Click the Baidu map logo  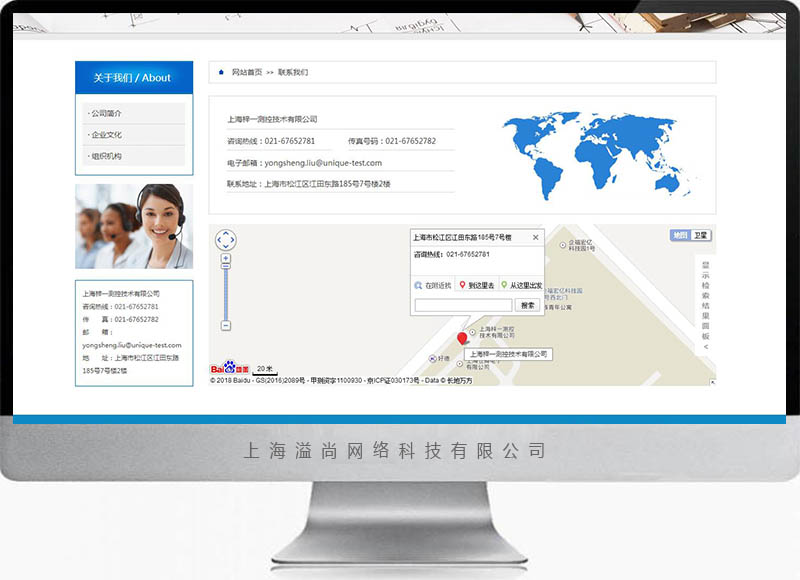228,369
